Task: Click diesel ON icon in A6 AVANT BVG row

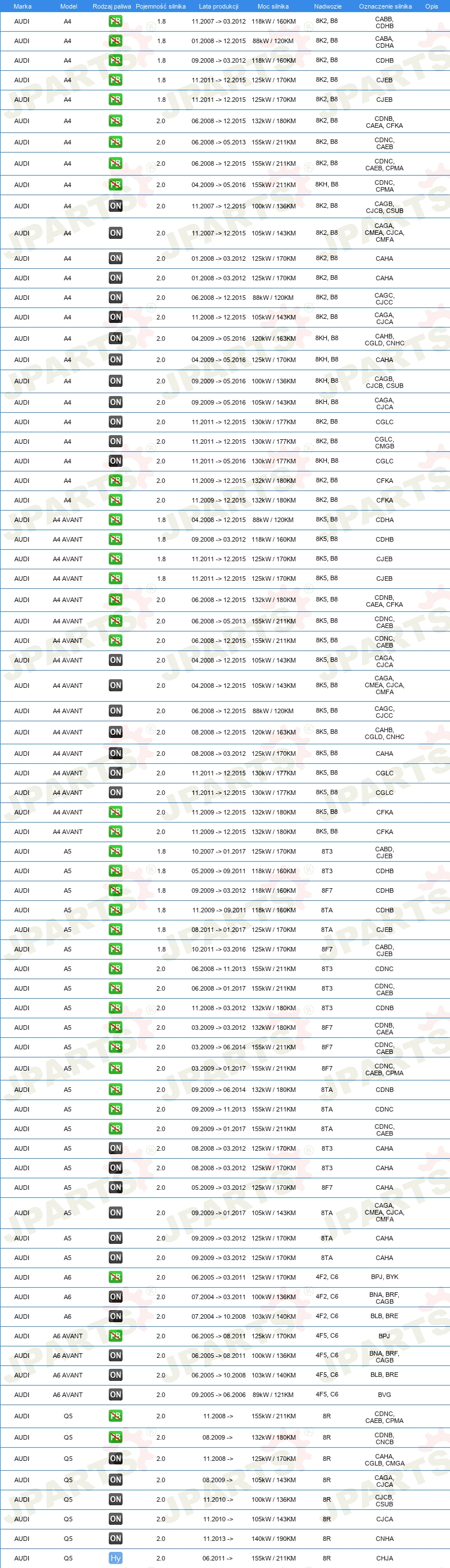Action: pos(116,1395)
